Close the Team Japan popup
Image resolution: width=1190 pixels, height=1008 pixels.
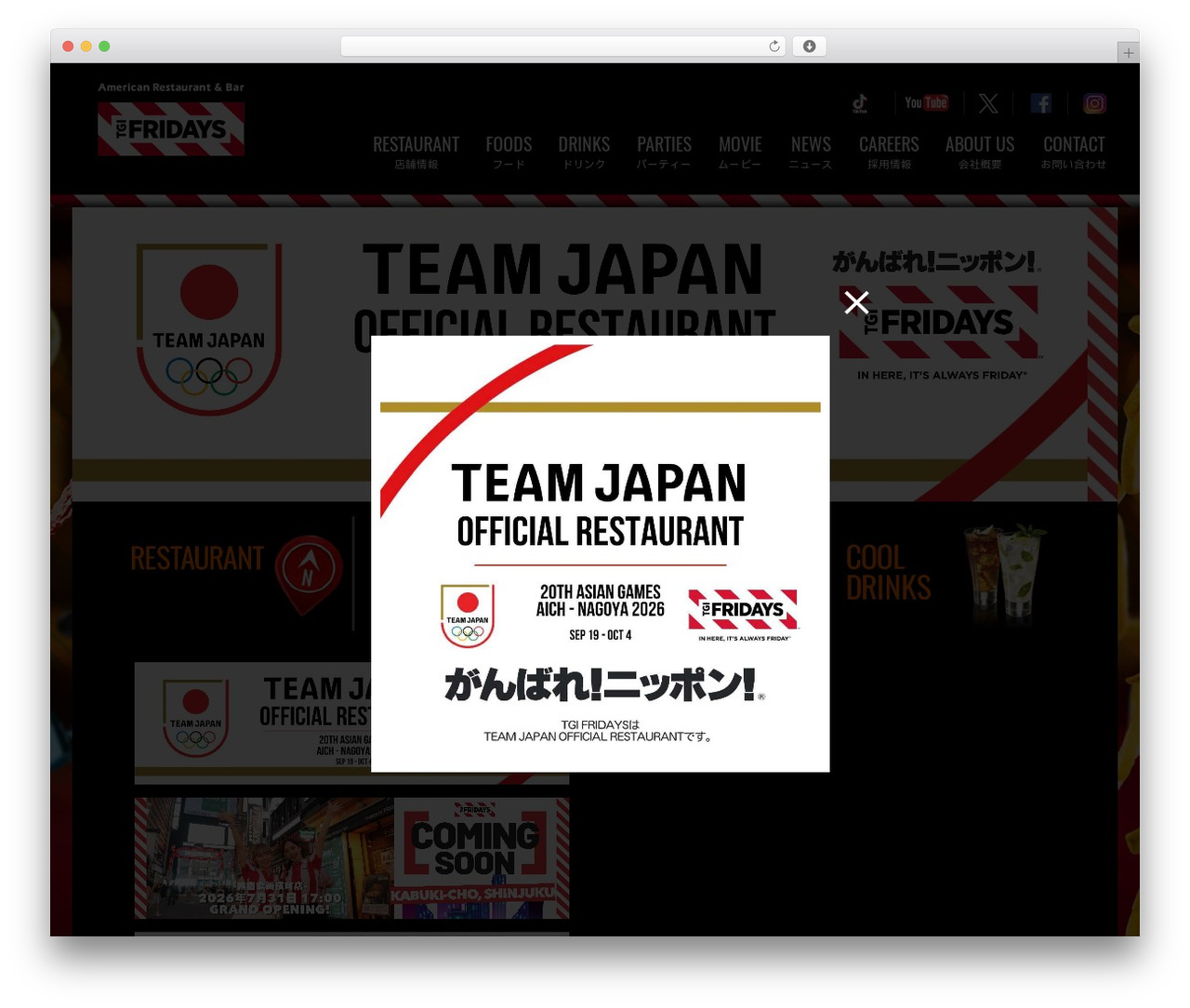tap(856, 302)
